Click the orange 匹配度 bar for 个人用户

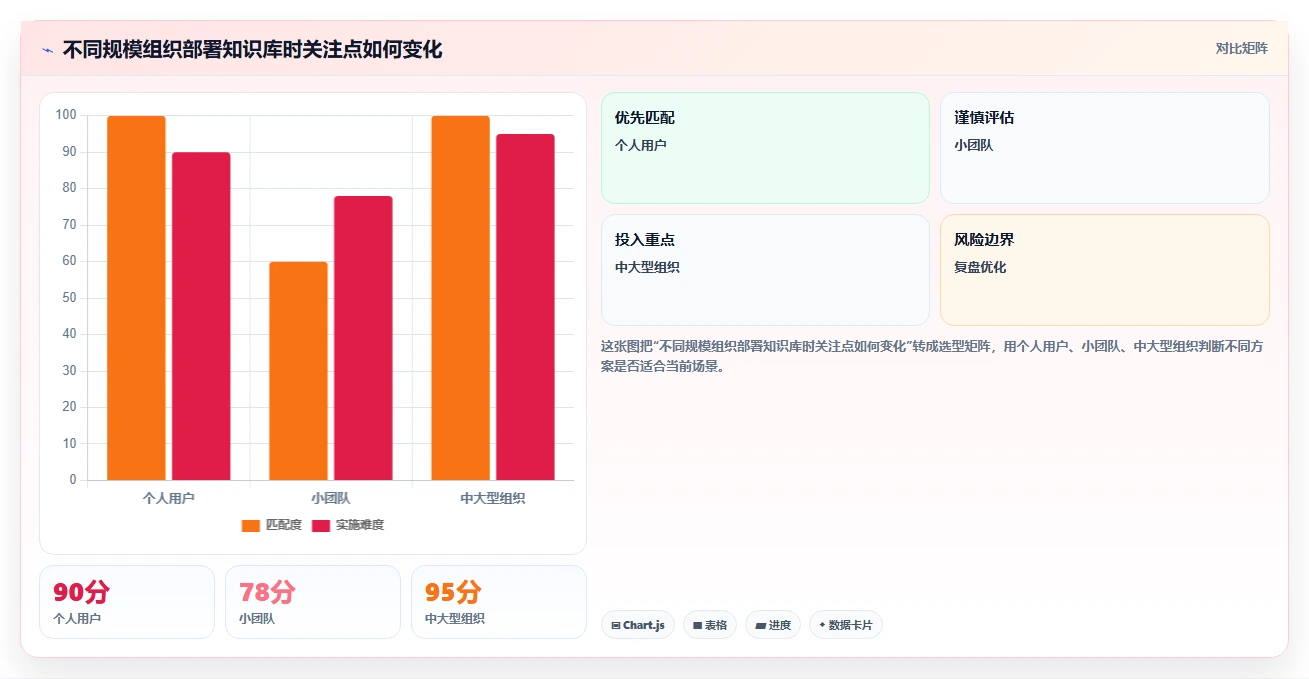[x=136, y=298]
